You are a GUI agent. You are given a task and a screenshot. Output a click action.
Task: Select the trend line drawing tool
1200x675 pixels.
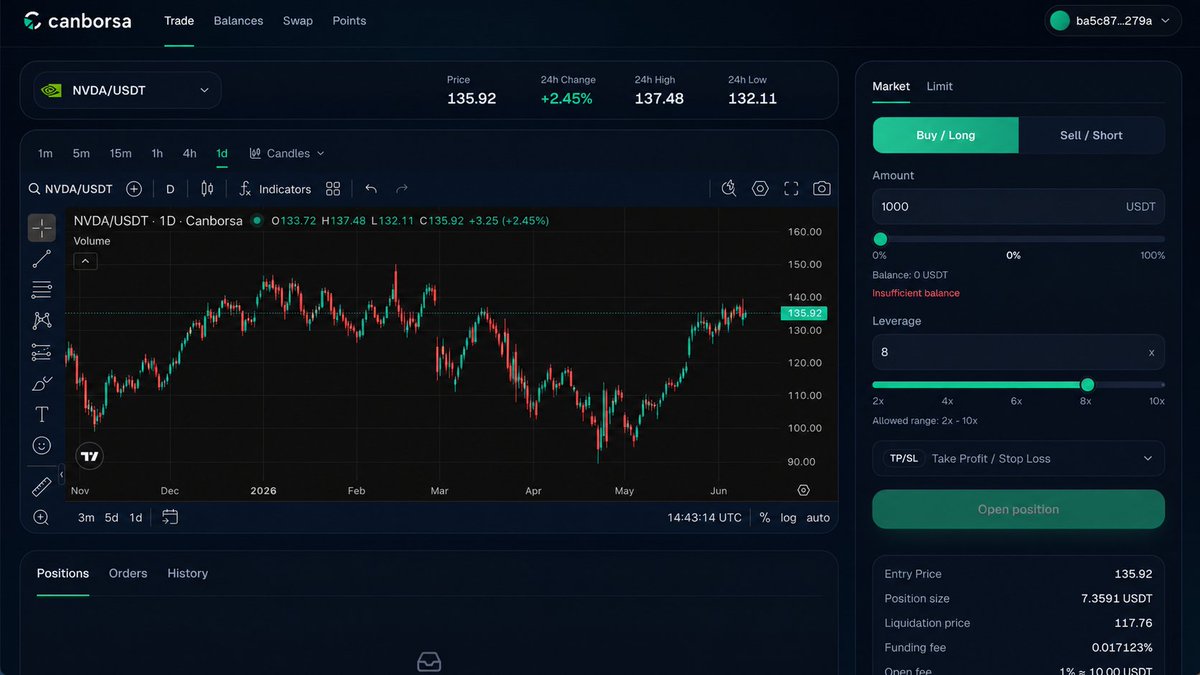click(x=42, y=259)
